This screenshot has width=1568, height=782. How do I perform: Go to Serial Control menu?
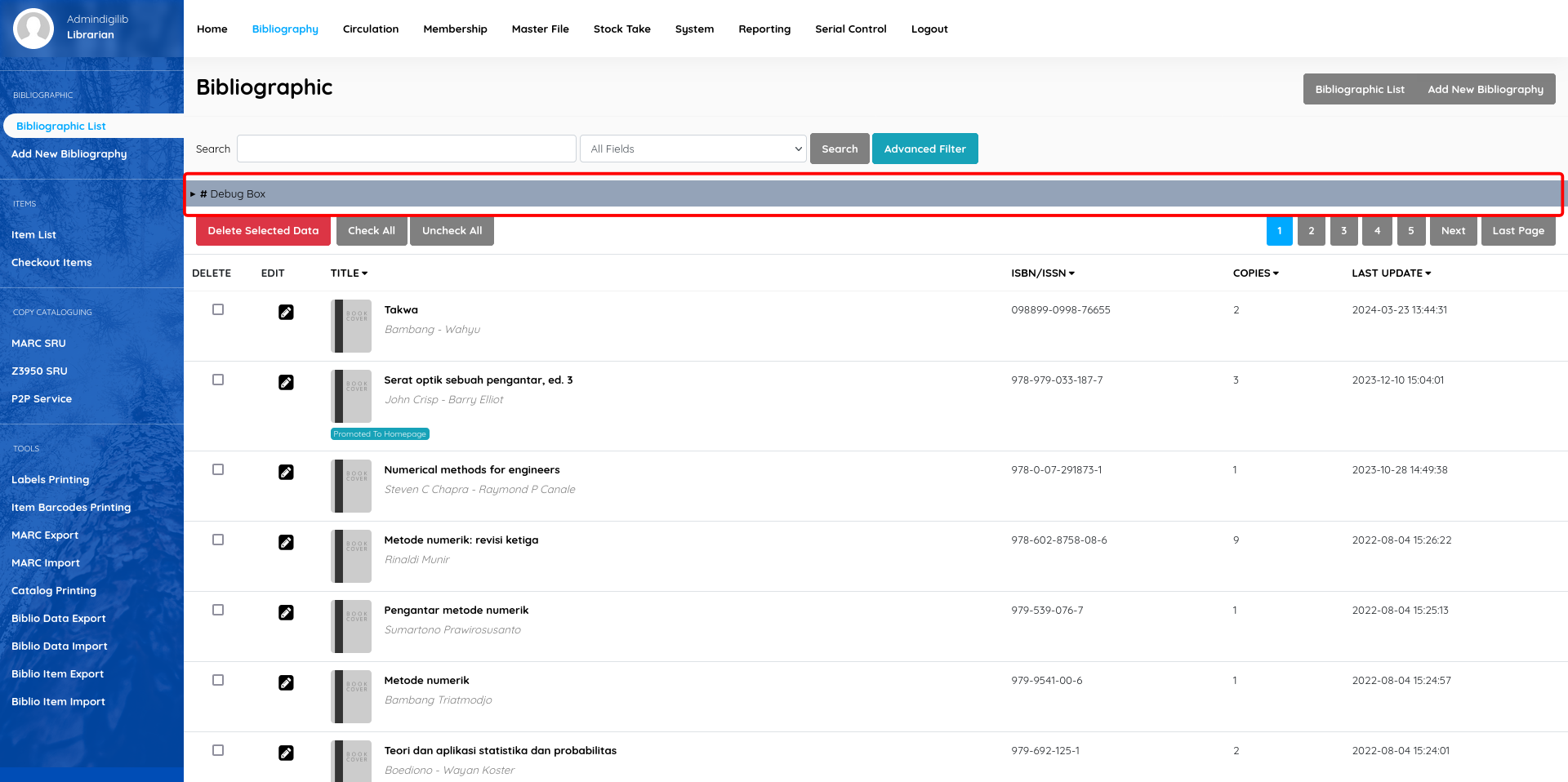click(x=850, y=29)
